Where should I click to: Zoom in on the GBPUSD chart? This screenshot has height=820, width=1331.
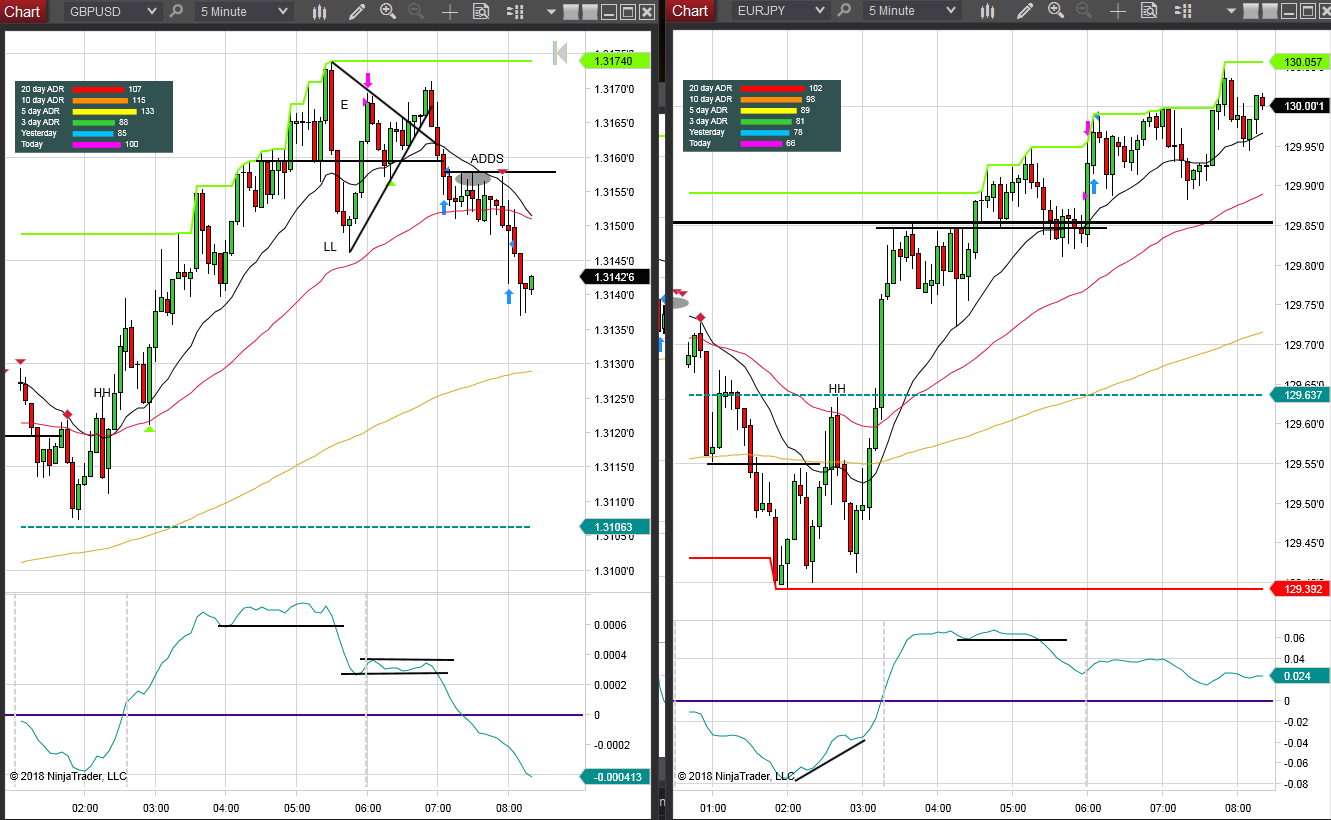388,11
